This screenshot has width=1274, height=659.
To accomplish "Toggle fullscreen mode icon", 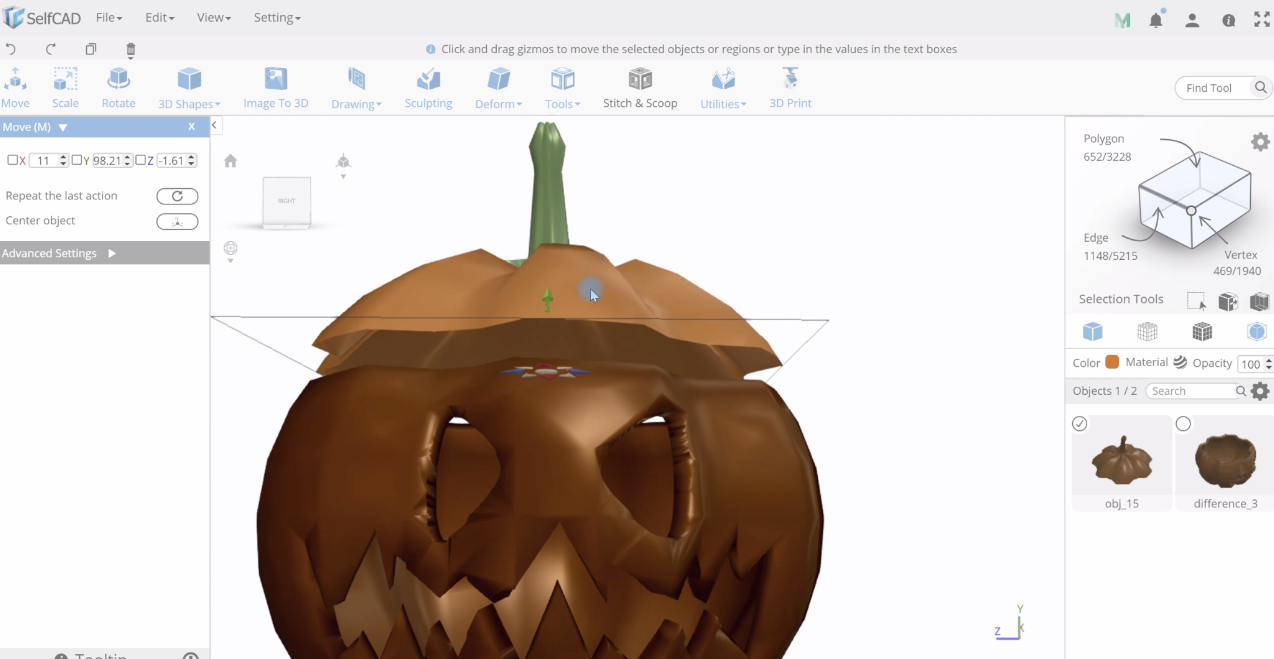I will [x=1262, y=20].
